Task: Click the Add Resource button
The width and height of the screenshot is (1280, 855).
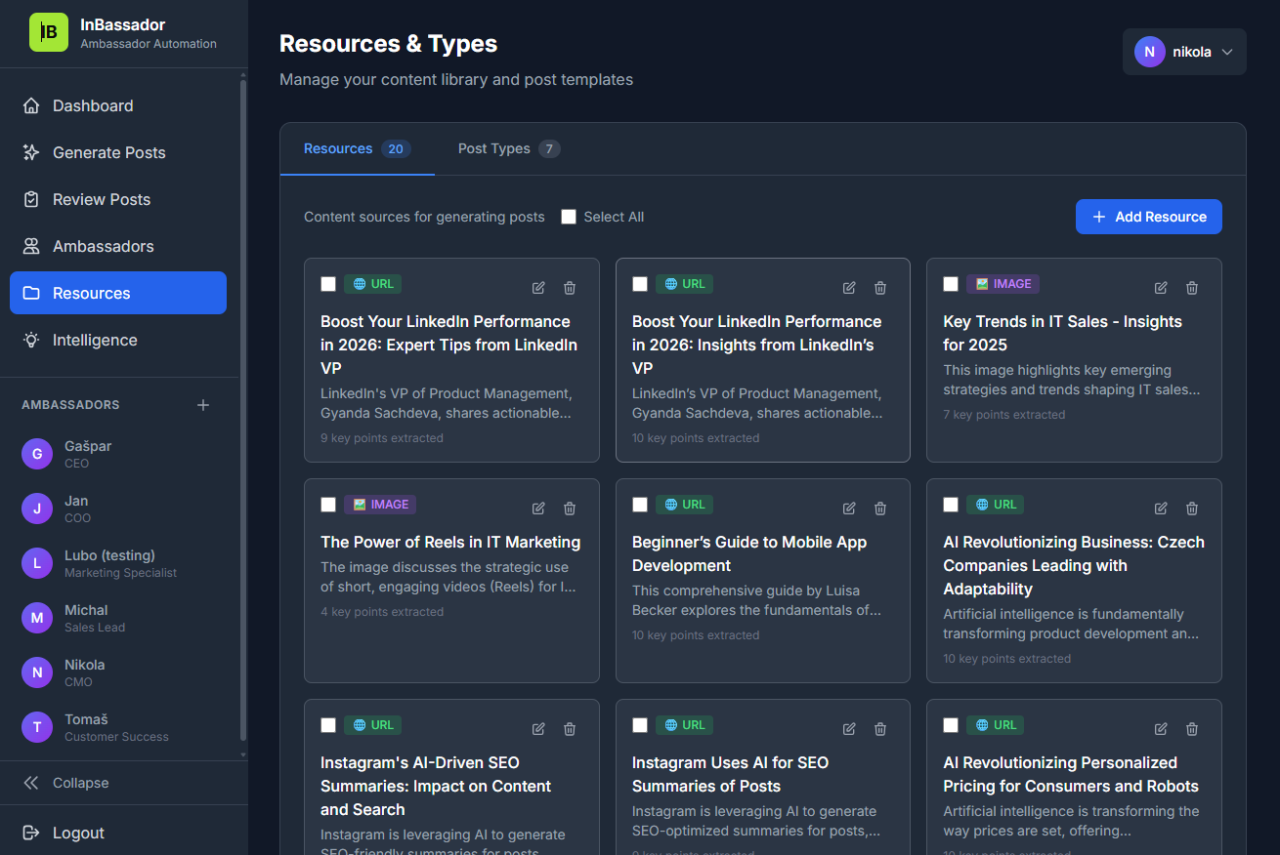Action: click(x=1148, y=217)
